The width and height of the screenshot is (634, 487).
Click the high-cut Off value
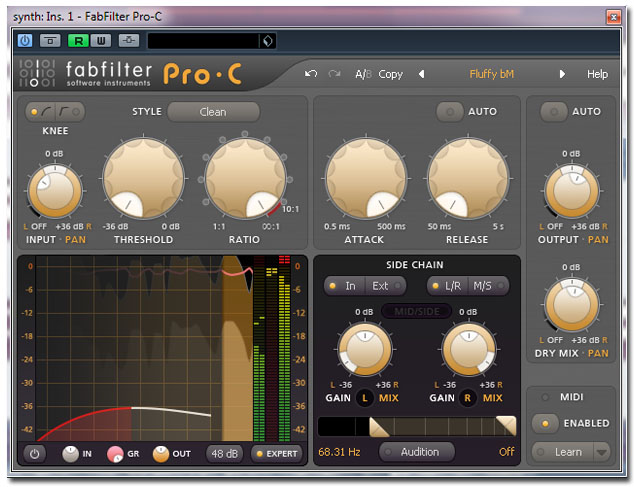[x=507, y=451]
